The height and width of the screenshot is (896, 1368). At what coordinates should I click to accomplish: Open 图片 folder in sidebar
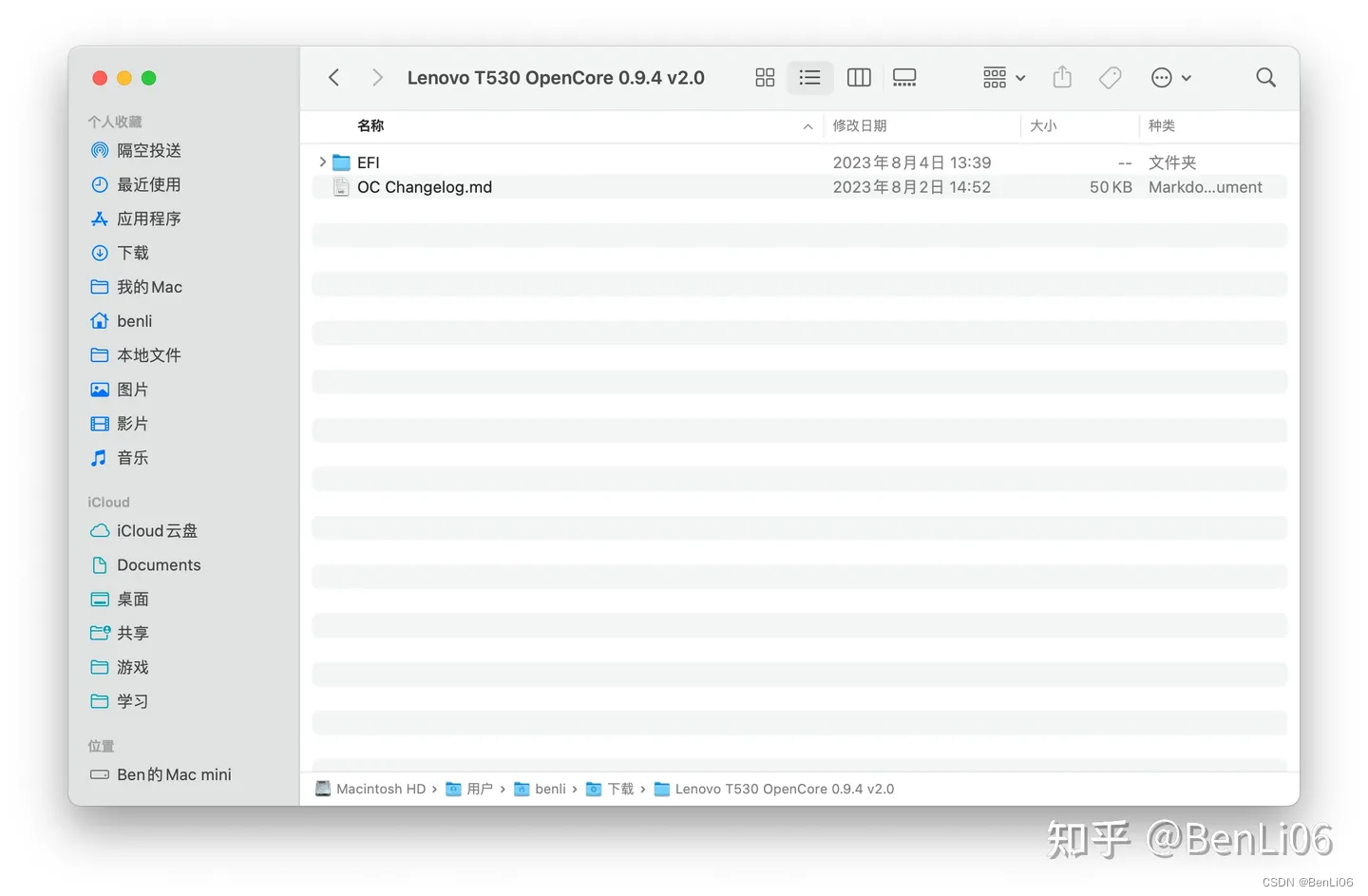tap(120, 390)
